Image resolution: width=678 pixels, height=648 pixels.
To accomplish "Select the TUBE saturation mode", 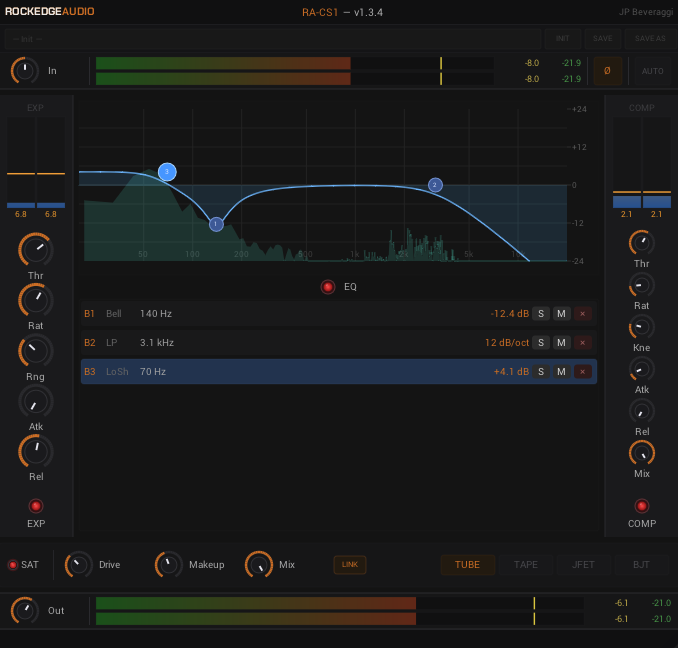I will click(467, 565).
